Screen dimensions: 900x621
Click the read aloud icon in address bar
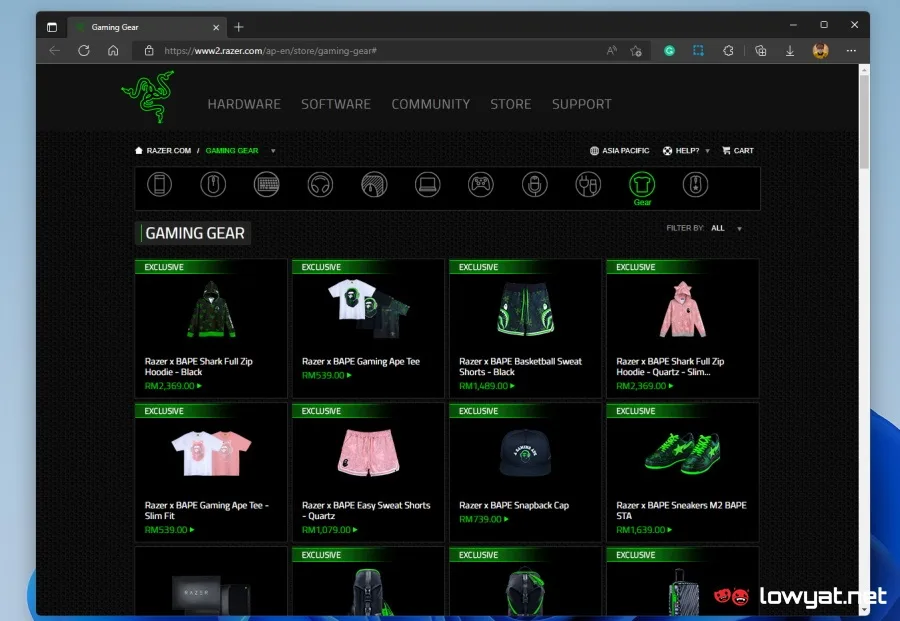tap(611, 51)
